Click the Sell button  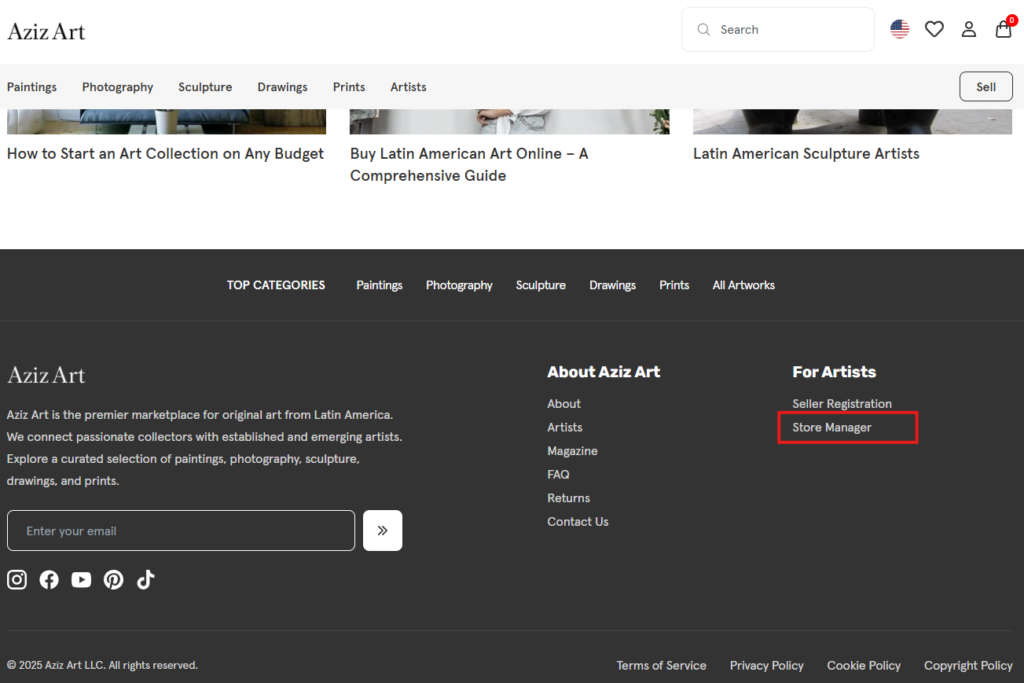coord(985,87)
